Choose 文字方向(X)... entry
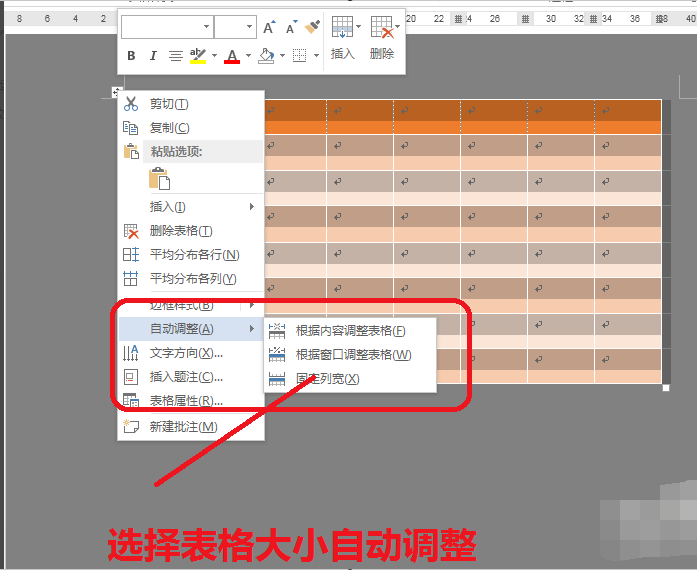This screenshot has height=570, width=697. (x=192, y=353)
